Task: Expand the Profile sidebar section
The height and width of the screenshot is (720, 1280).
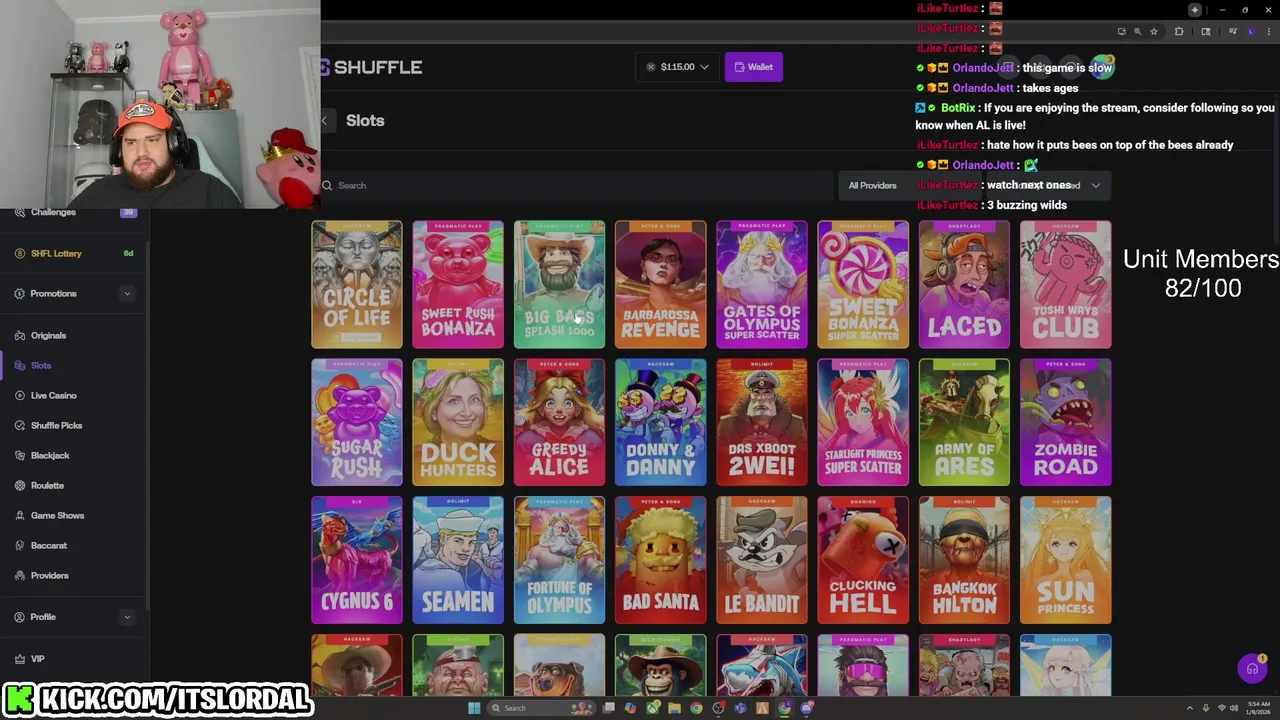Action: coord(126,617)
